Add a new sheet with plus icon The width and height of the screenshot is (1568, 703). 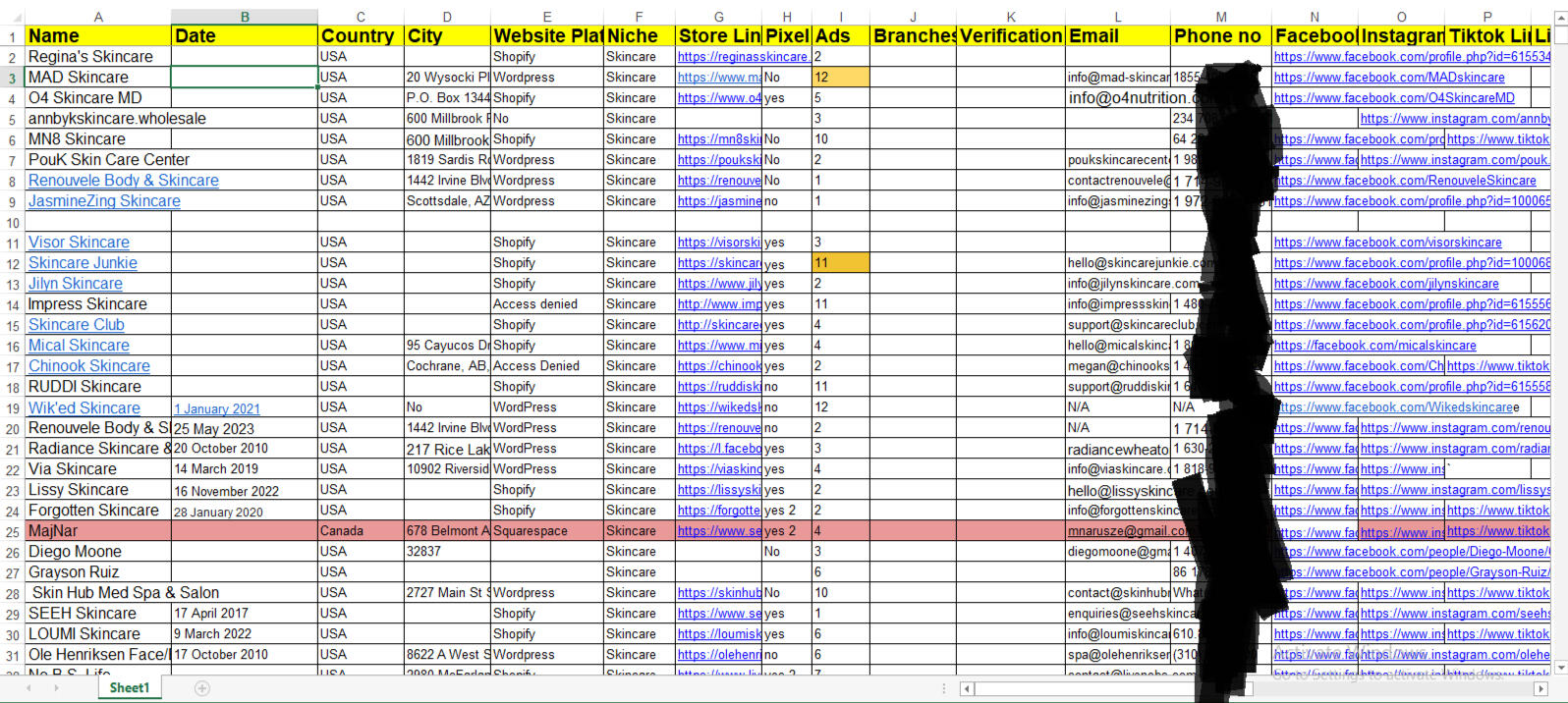click(201, 688)
